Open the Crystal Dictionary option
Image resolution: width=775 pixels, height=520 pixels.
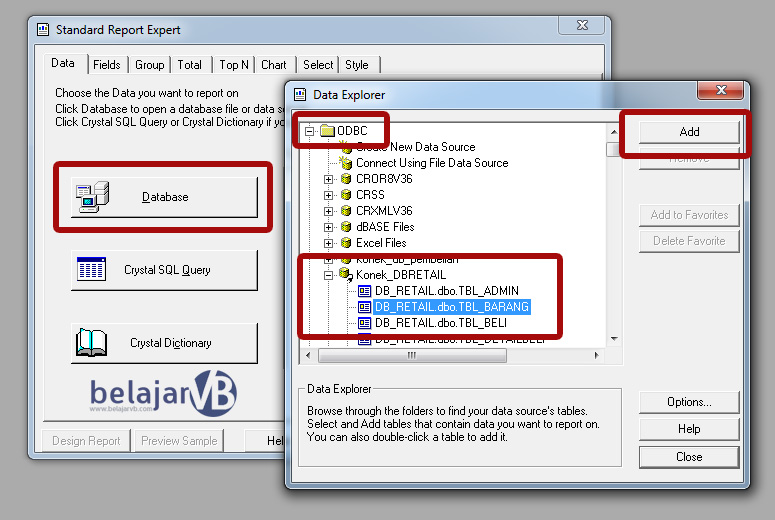click(x=164, y=343)
